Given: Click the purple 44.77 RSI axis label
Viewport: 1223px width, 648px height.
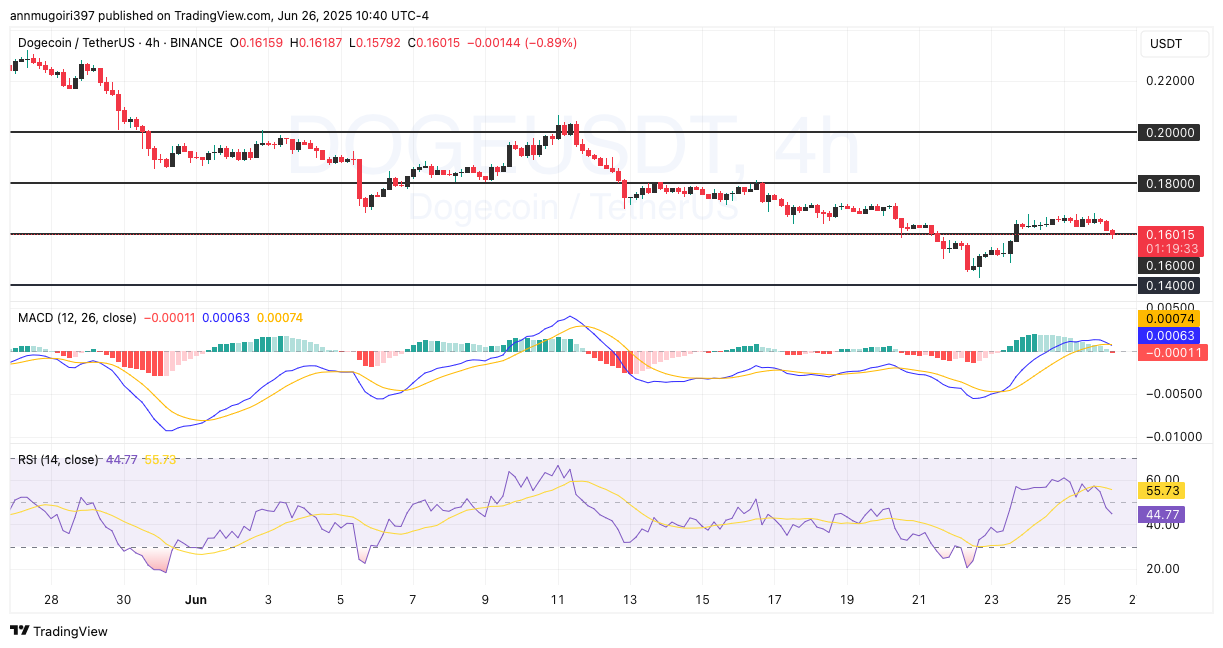Looking at the screenshot, I should point(1162,515).
